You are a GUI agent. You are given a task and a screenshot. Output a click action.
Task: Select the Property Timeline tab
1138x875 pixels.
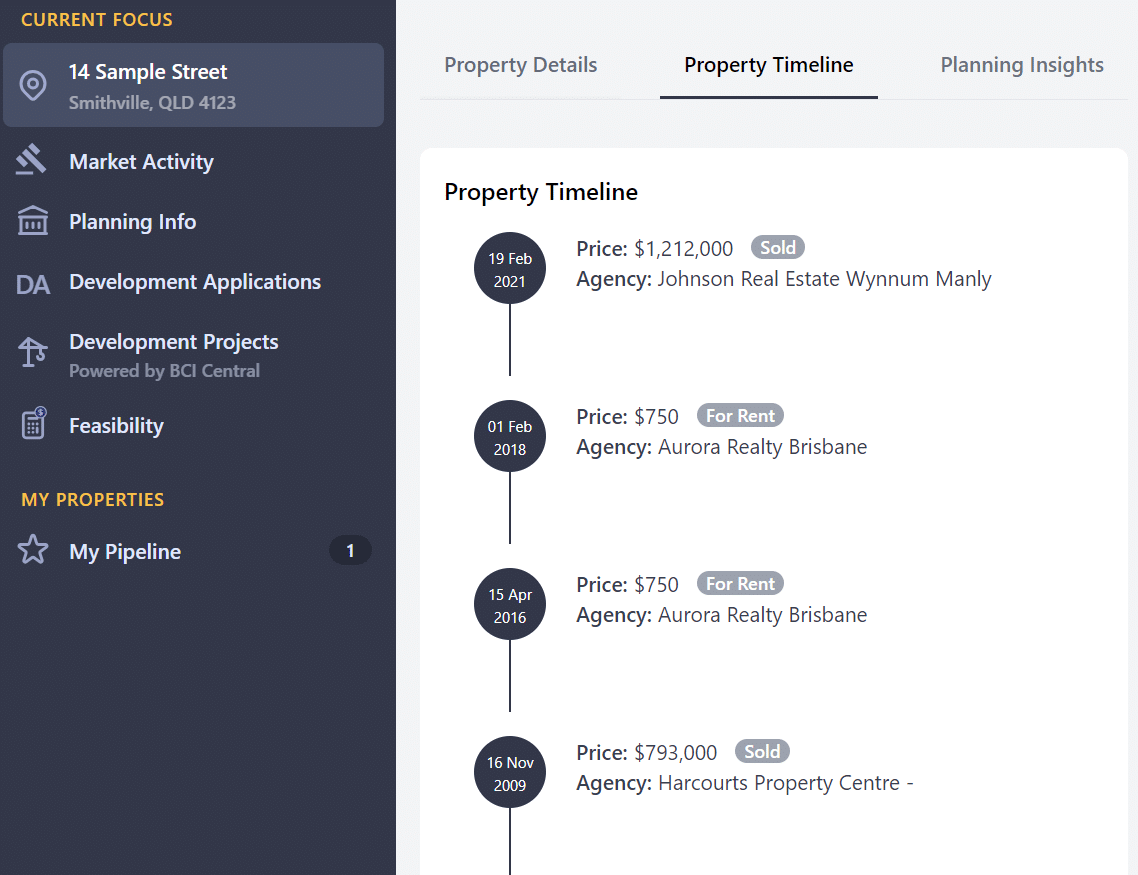tap(769, 65)
